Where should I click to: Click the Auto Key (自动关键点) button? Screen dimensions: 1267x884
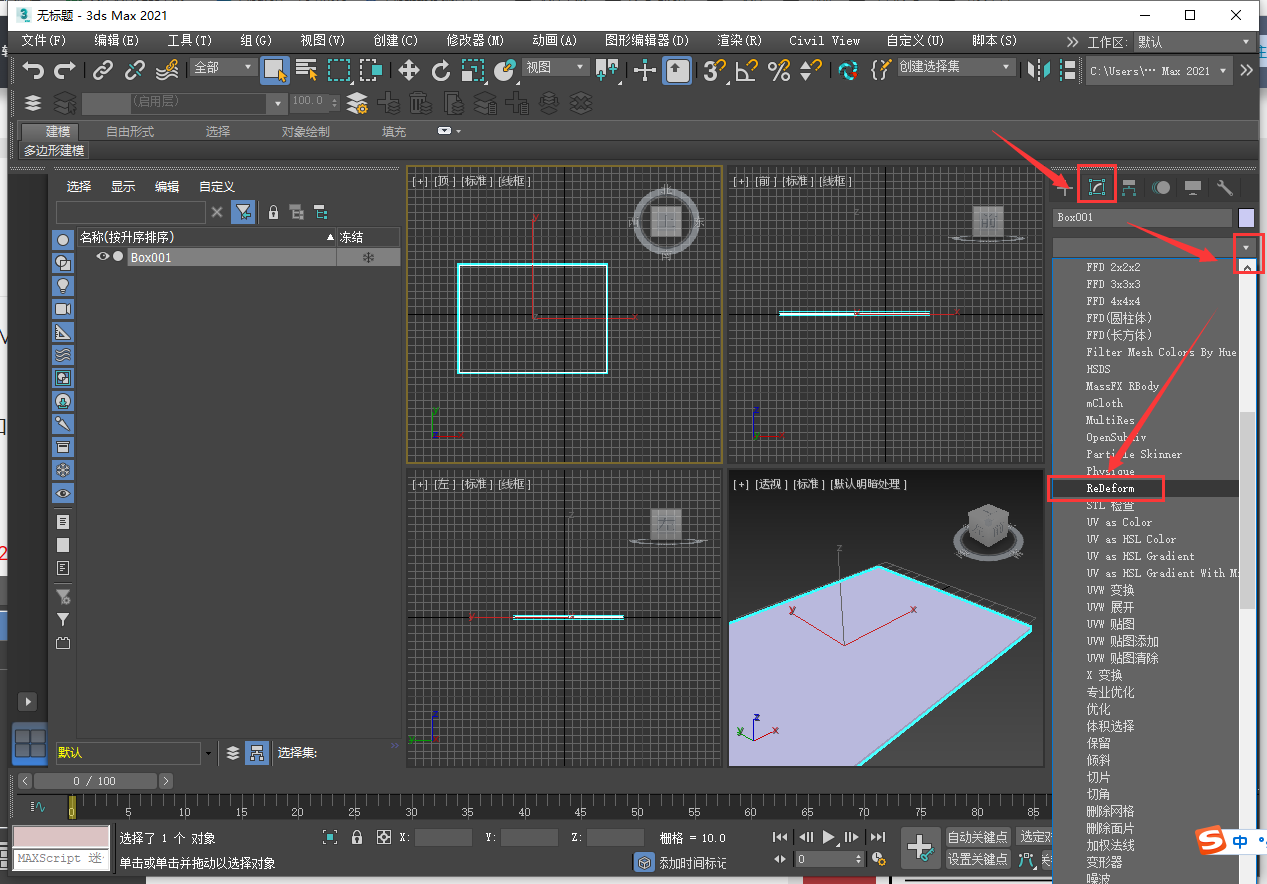(978, 837)
